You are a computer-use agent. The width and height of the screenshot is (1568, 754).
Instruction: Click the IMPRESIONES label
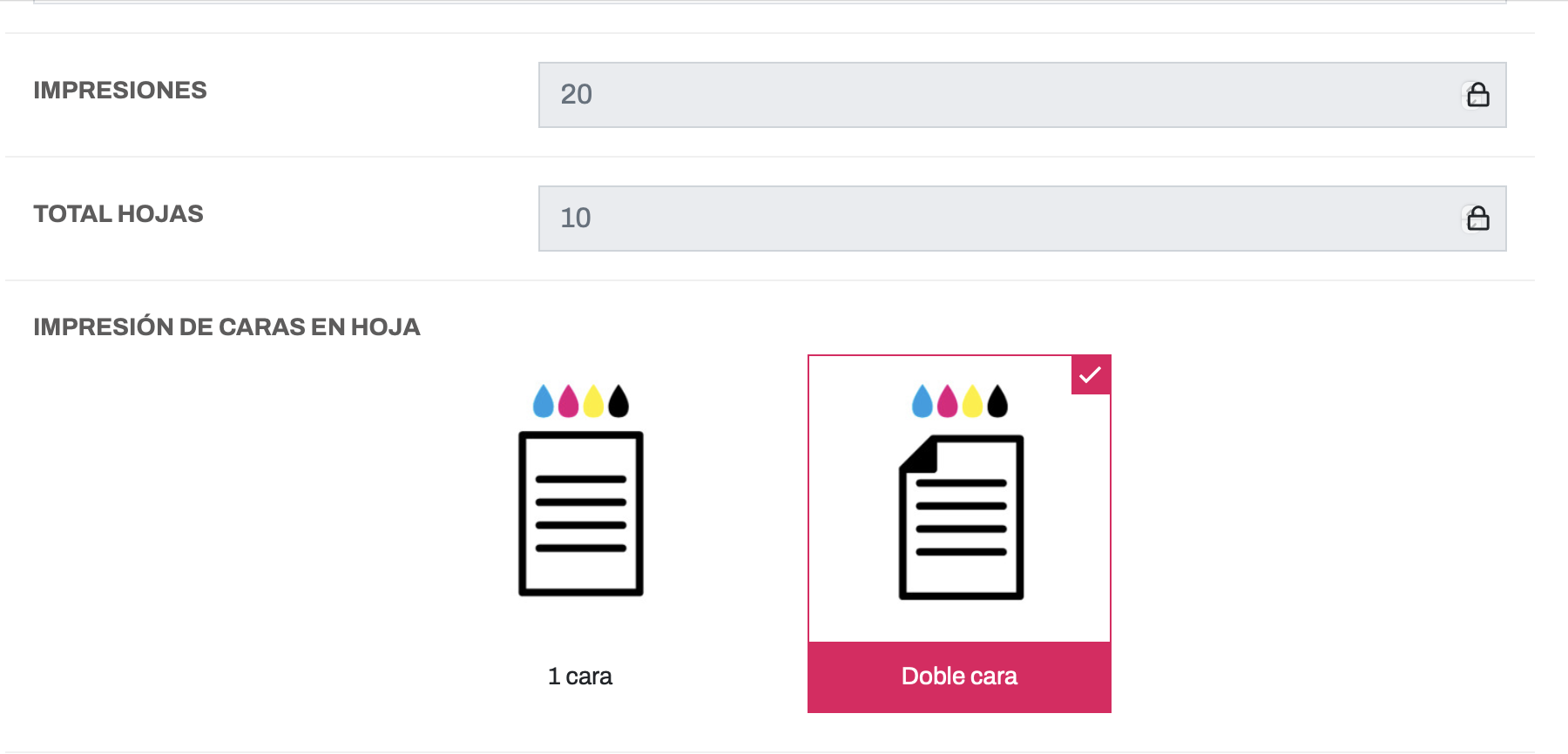pos(120,91)
